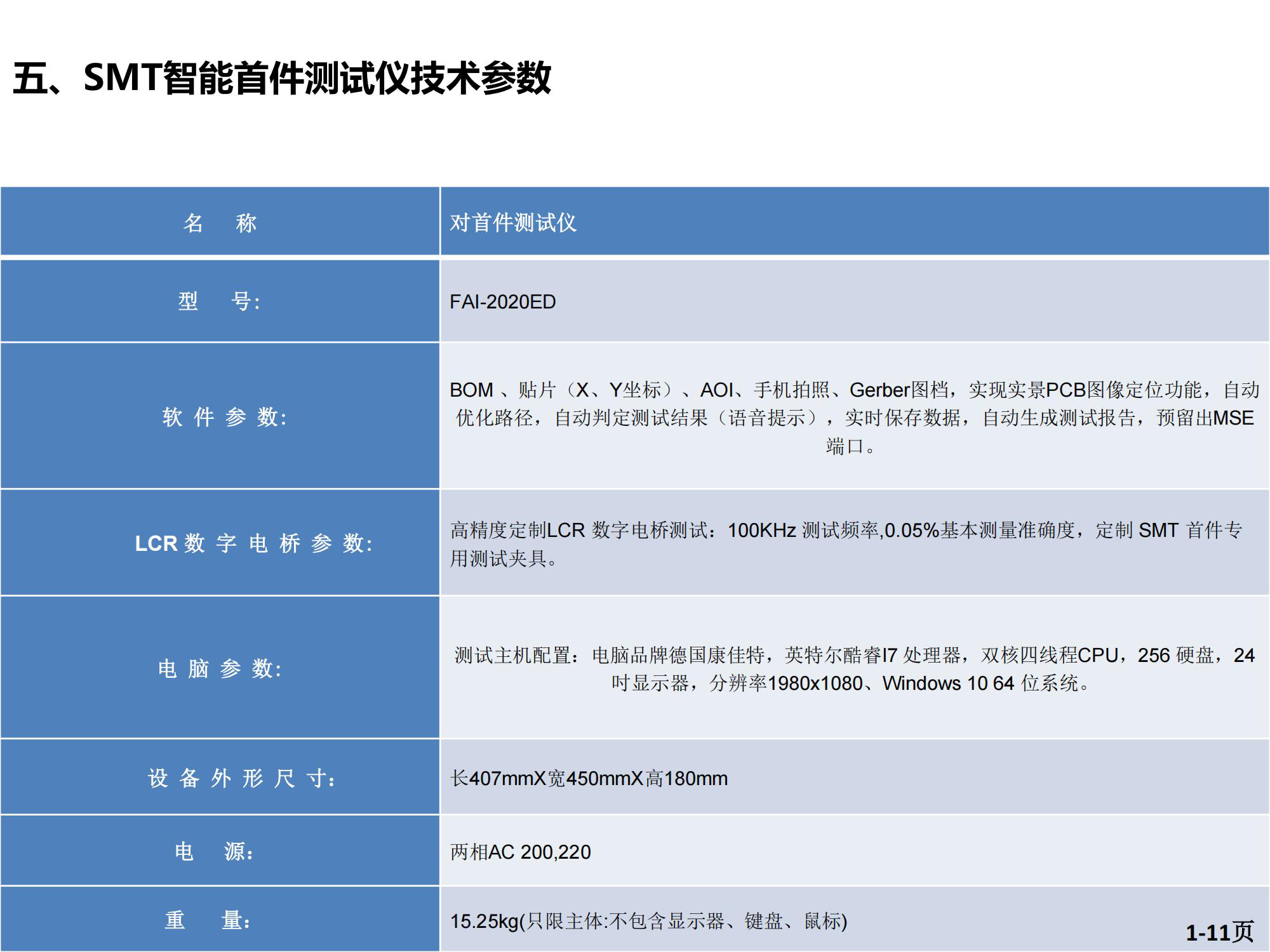Screen dimensions: 1270x952
Task: Select the 电脑参数 label cell
Action: click(220, 668)
